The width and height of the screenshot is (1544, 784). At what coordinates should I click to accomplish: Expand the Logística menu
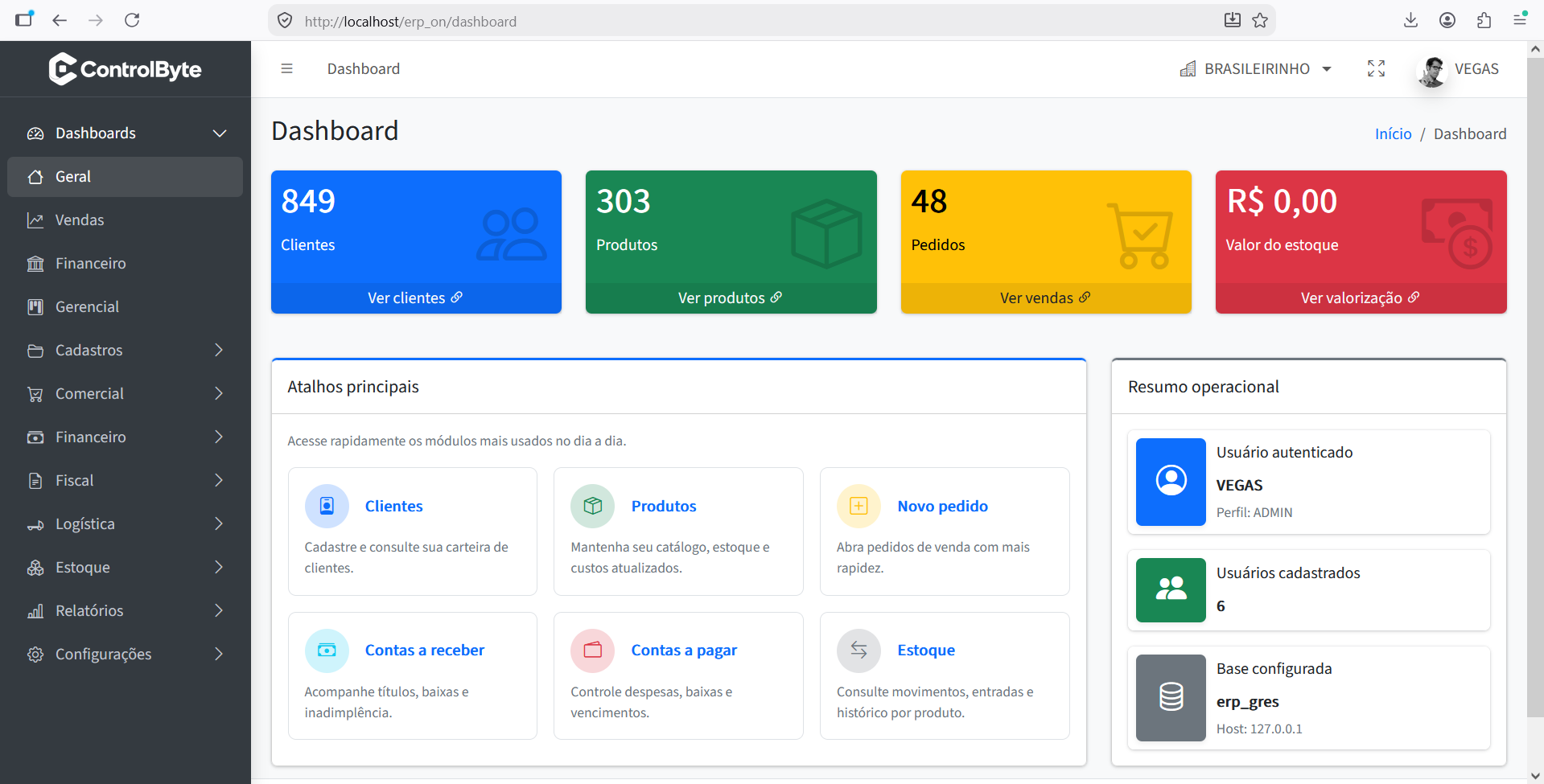click(125, 524)
